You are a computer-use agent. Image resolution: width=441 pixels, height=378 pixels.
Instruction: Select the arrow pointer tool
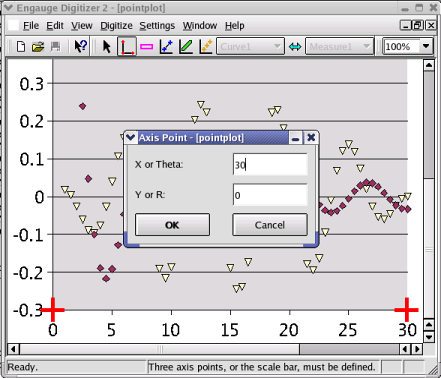pos(106,46)
